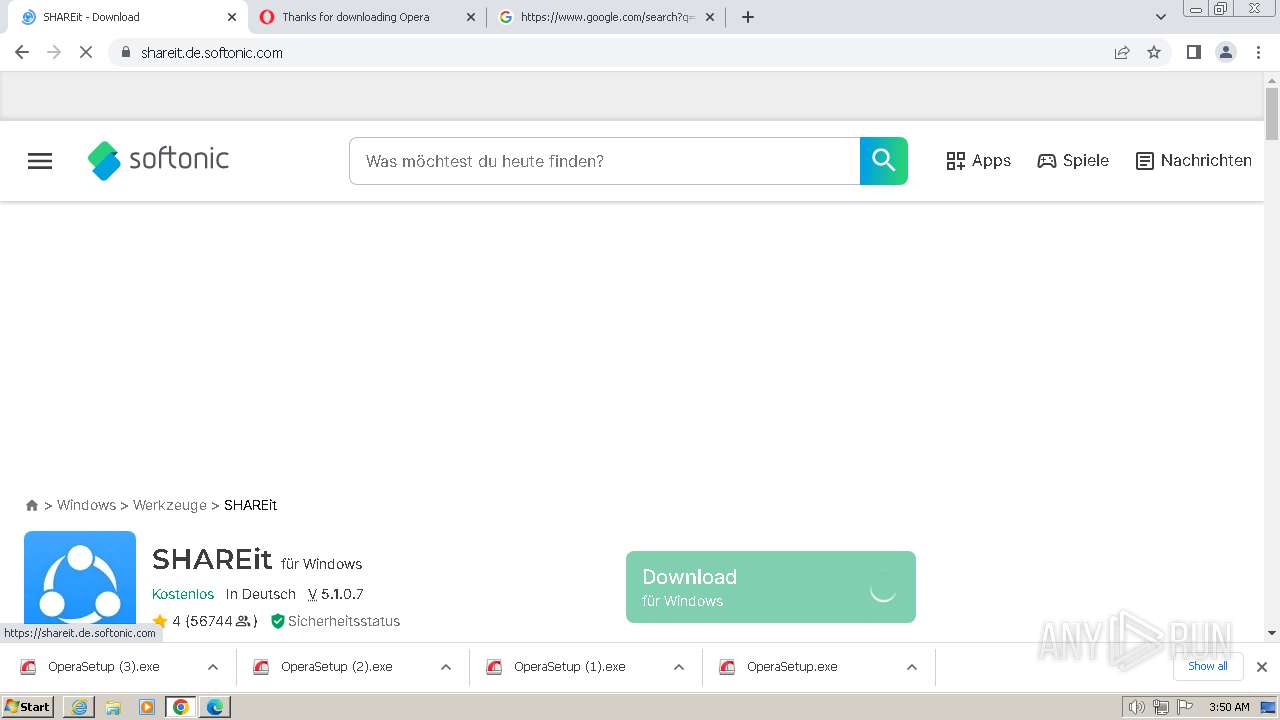
Task: Open media player from taskbar
Action: pyautogui.click(x=147, y=707)
